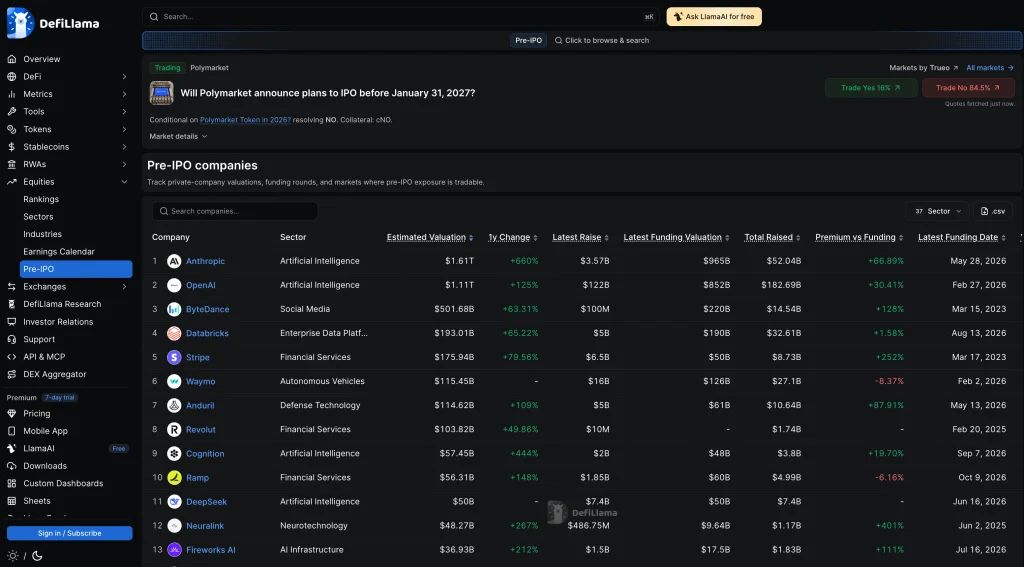The width and height of the screenshot is (1024, 567).
Task: Click the Exchanges swap icon
Action: tap(12, 287)
